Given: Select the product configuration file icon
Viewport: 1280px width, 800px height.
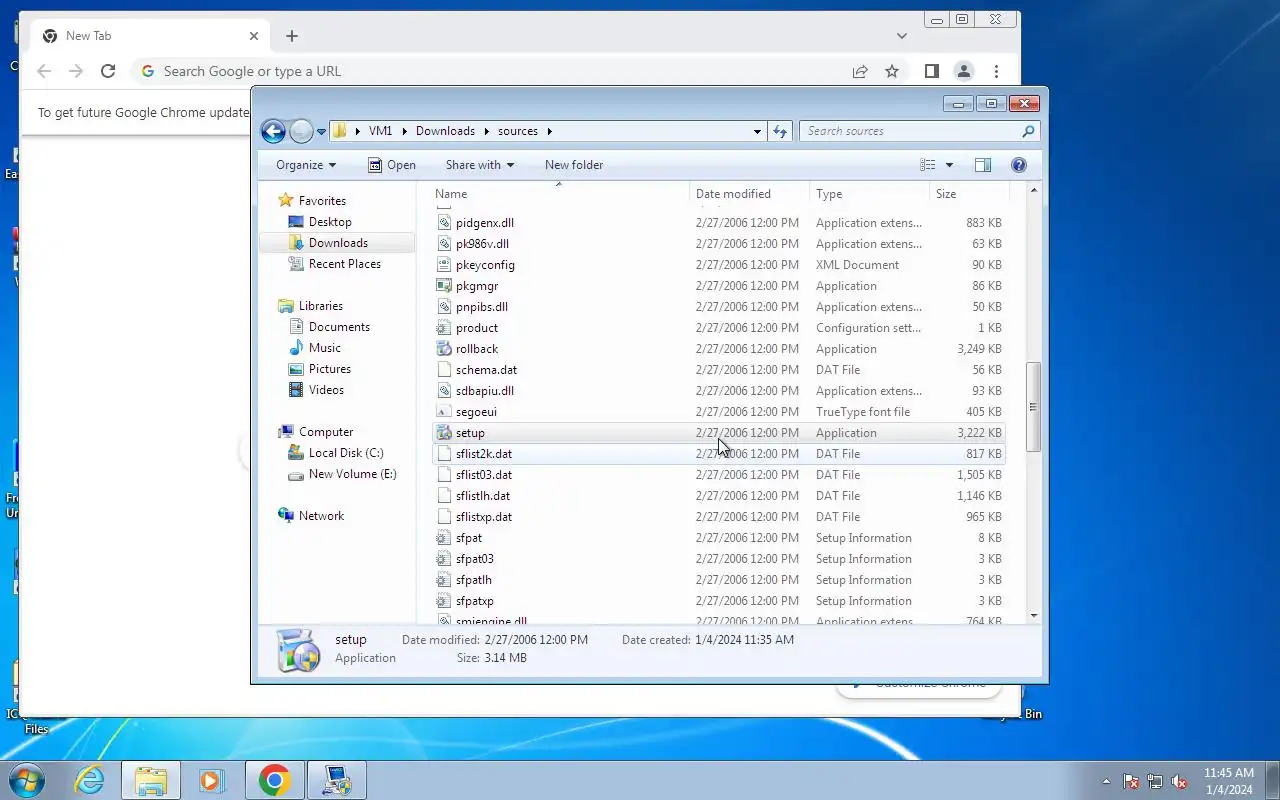Looking at the screenshot, I should tap(445, 328).
